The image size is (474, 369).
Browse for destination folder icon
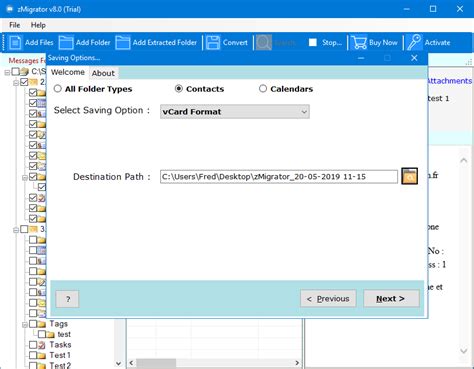click(x=409, y=176)
